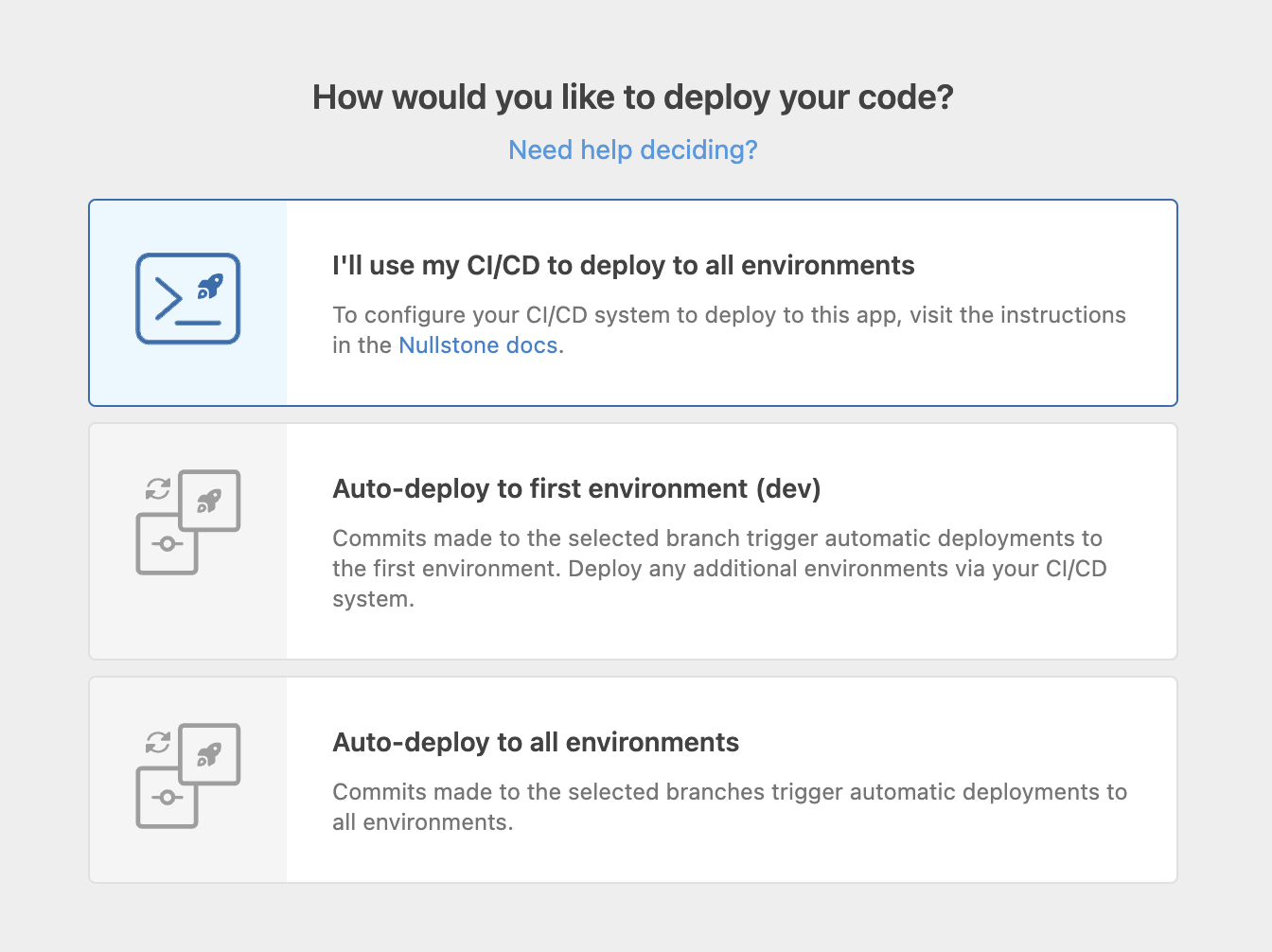
Task: Click the rocket icon in the all-environments card
Action: [x=209, y=755]
